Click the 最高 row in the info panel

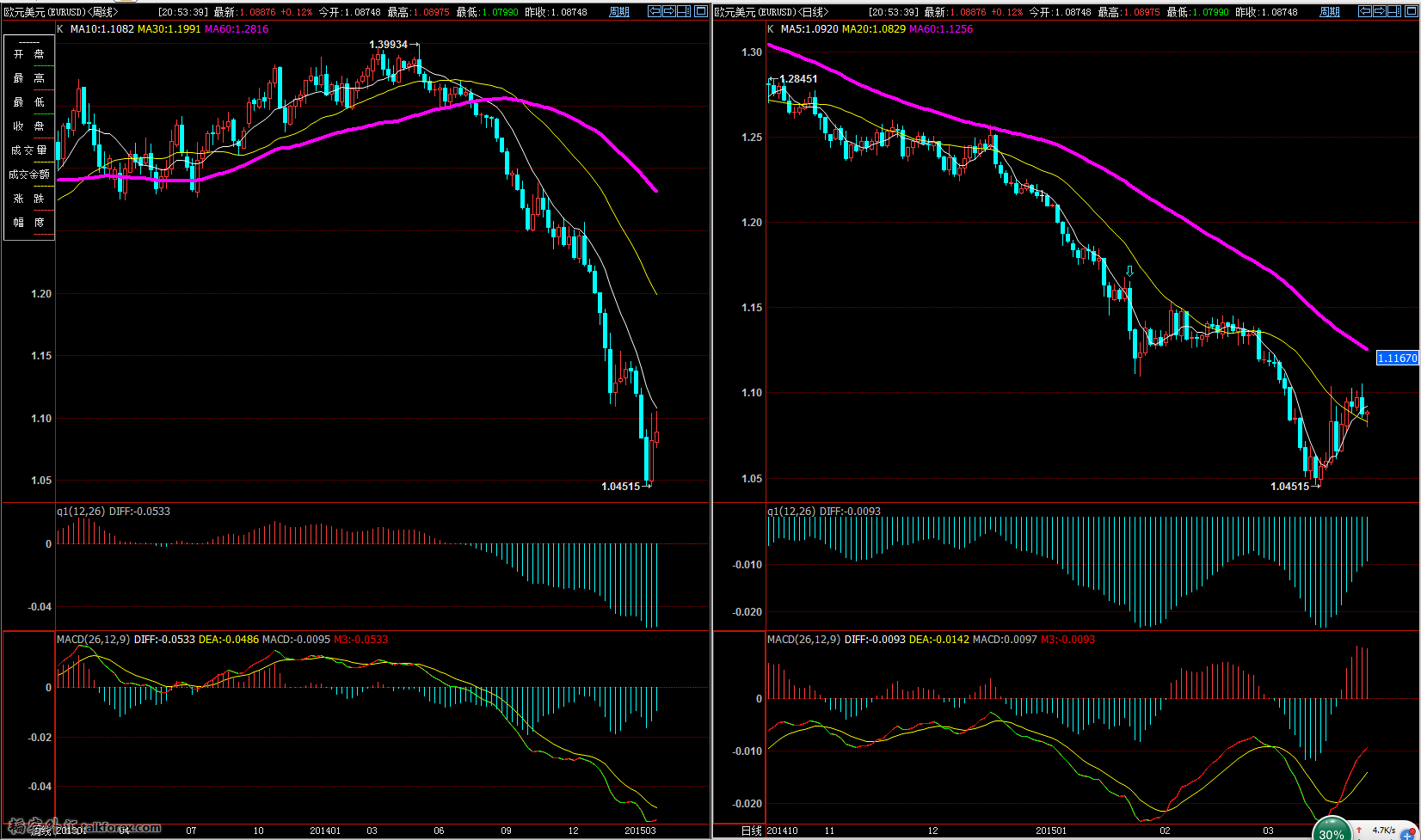(x=29, y=78)
